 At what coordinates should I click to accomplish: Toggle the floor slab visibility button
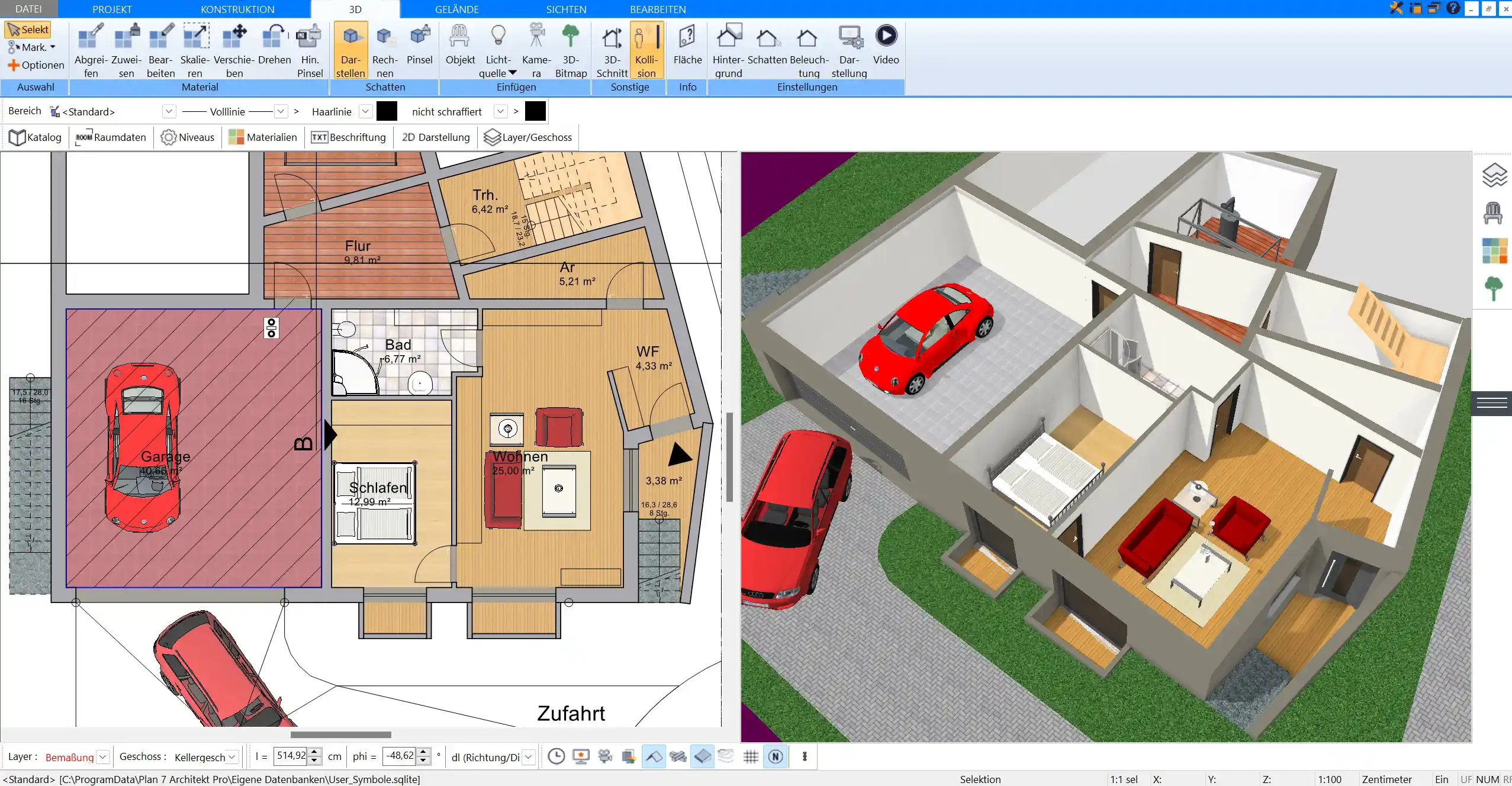[702, 756]
